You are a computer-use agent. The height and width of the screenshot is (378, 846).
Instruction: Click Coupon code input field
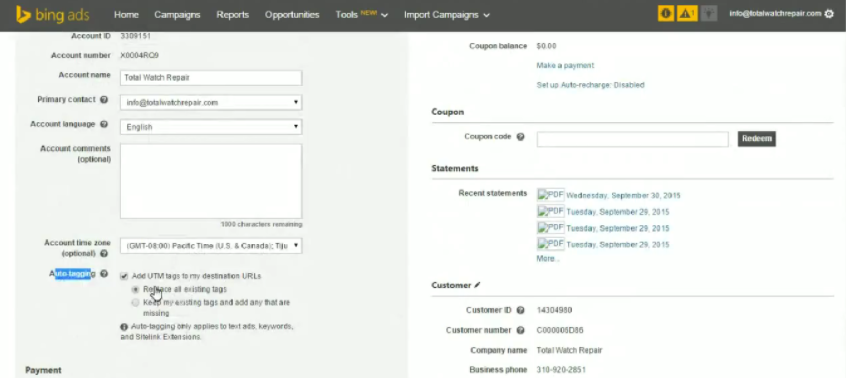[x=632, y=139]
